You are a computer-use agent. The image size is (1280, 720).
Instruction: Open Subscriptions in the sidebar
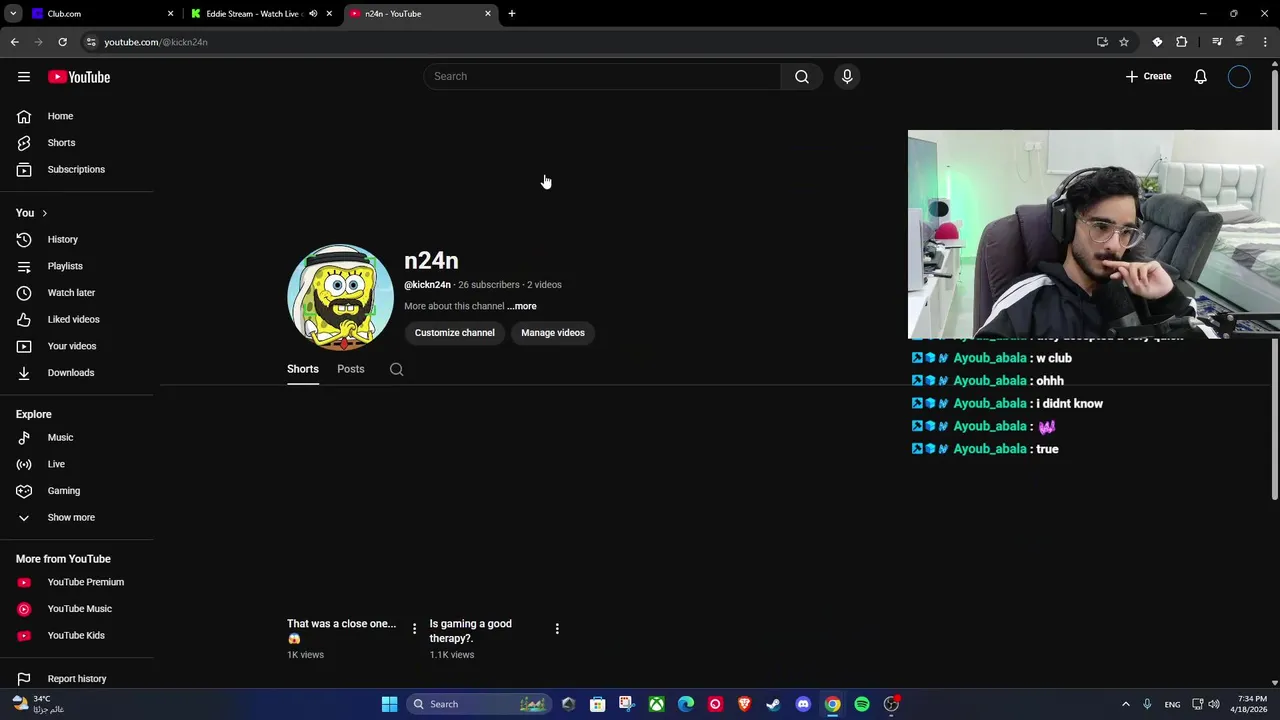[x=77, y=169]
